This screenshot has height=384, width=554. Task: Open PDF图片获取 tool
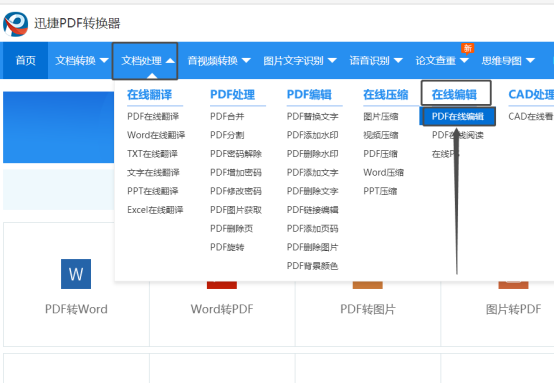point(236,210)
